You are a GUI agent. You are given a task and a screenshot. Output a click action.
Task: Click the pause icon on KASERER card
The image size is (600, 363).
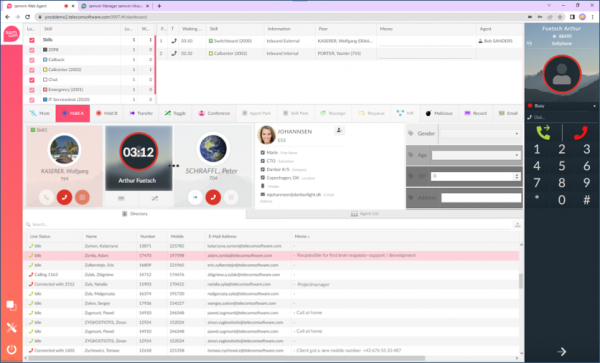click(x=82, y=197)
